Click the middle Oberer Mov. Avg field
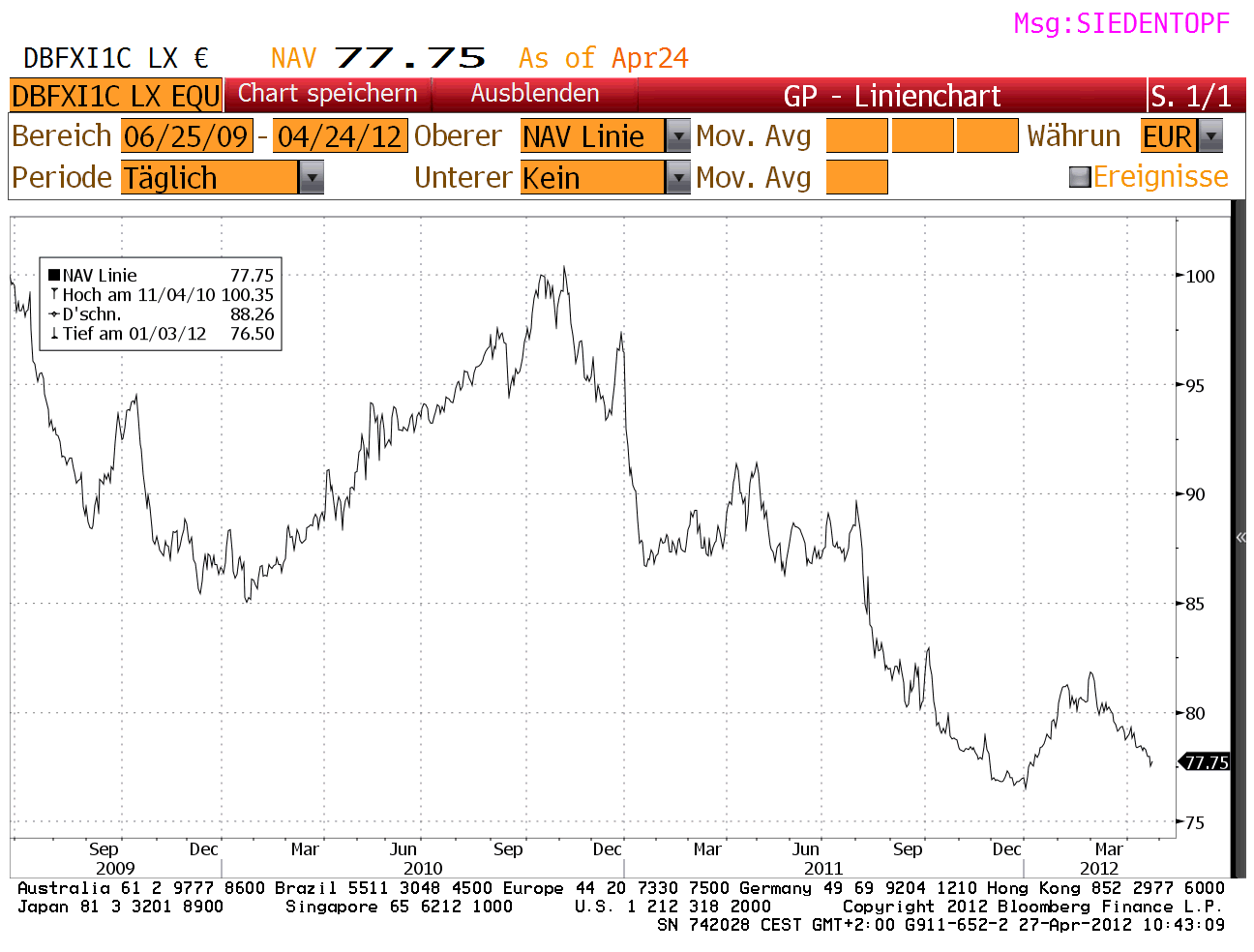Viewport: 1254px width, 952px height. pyautogui.click(x=922, y=136)
